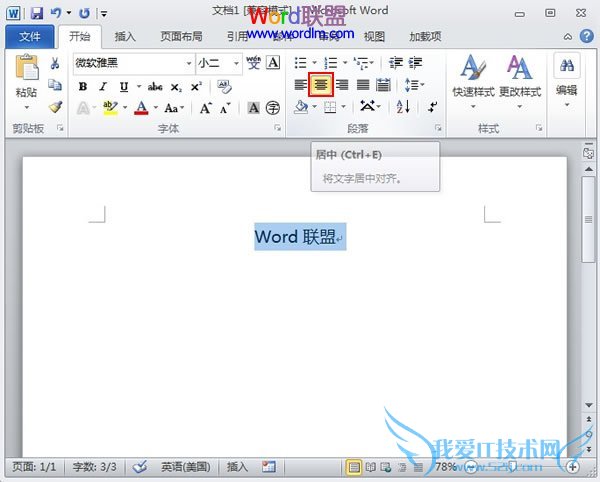Toggle justify alignment button
Viewport: 600px width, 482px height.
(363, 85)
